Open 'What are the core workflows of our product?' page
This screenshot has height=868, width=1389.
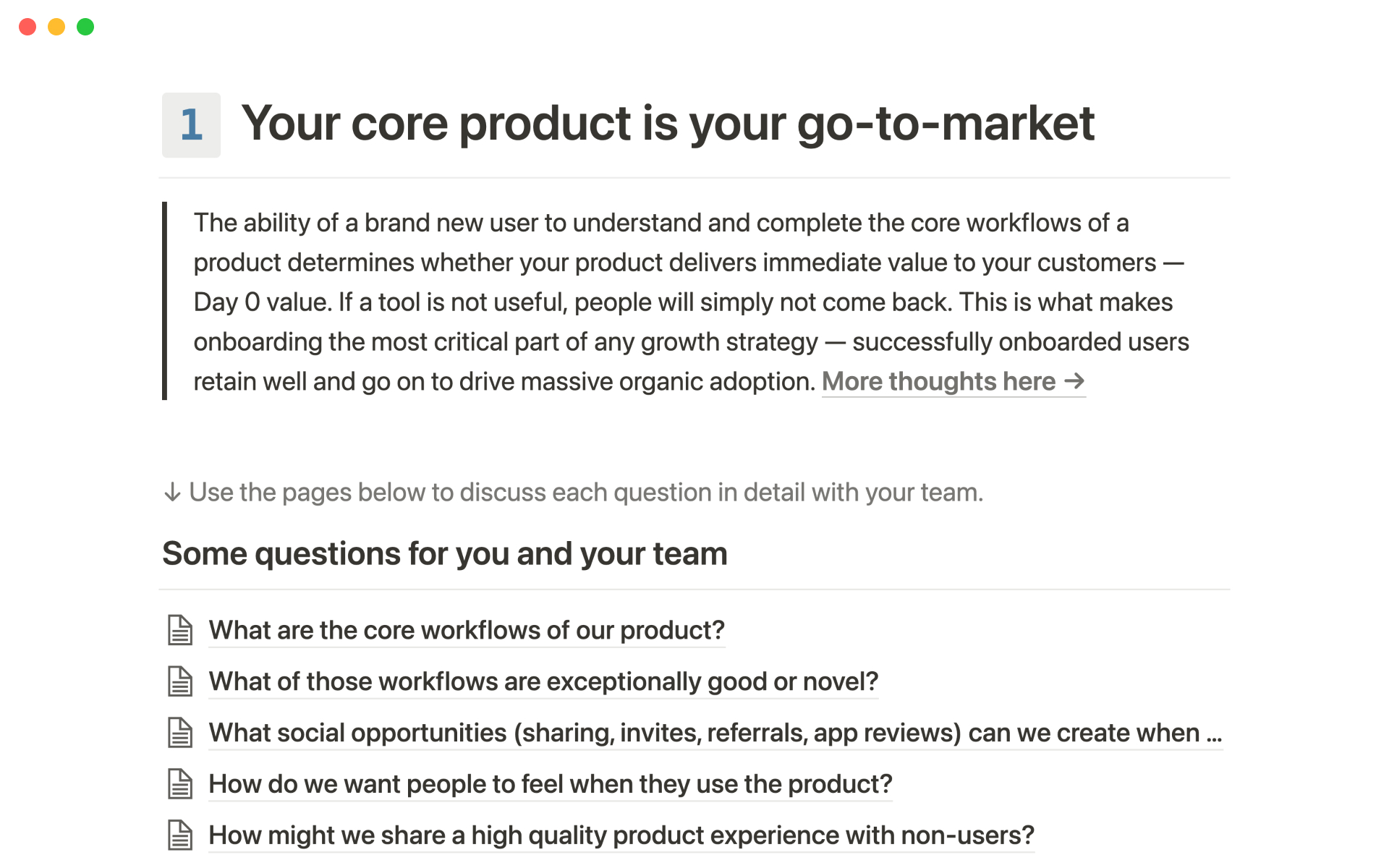coord(467,630)
